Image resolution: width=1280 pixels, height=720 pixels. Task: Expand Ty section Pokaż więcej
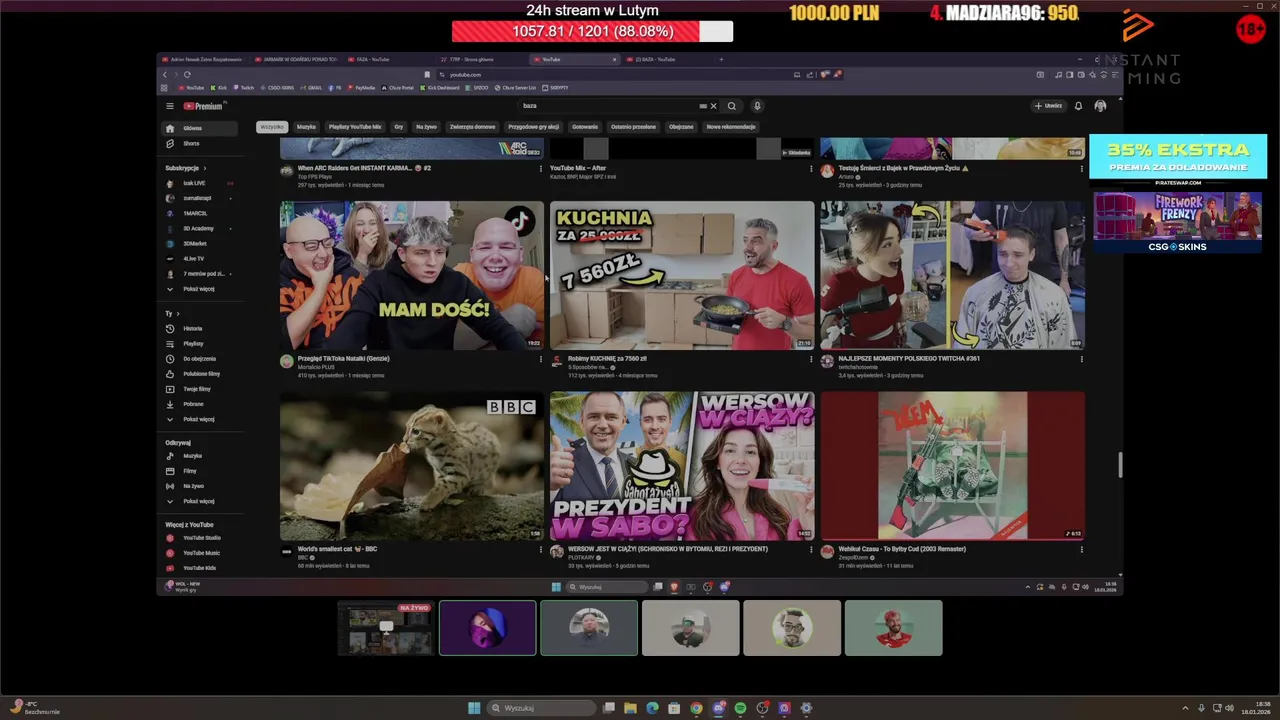click(x=200, y=419)
